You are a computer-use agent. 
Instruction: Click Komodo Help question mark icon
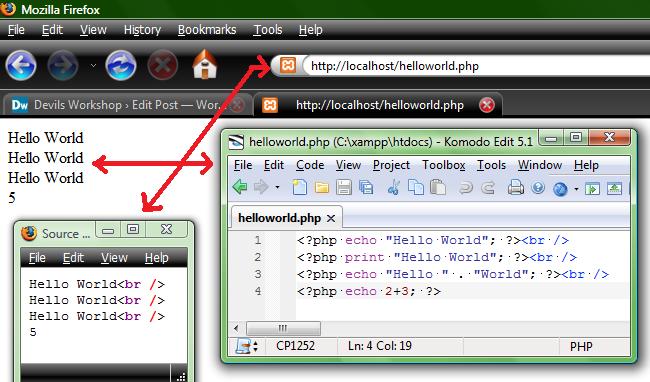click(538, 188)
